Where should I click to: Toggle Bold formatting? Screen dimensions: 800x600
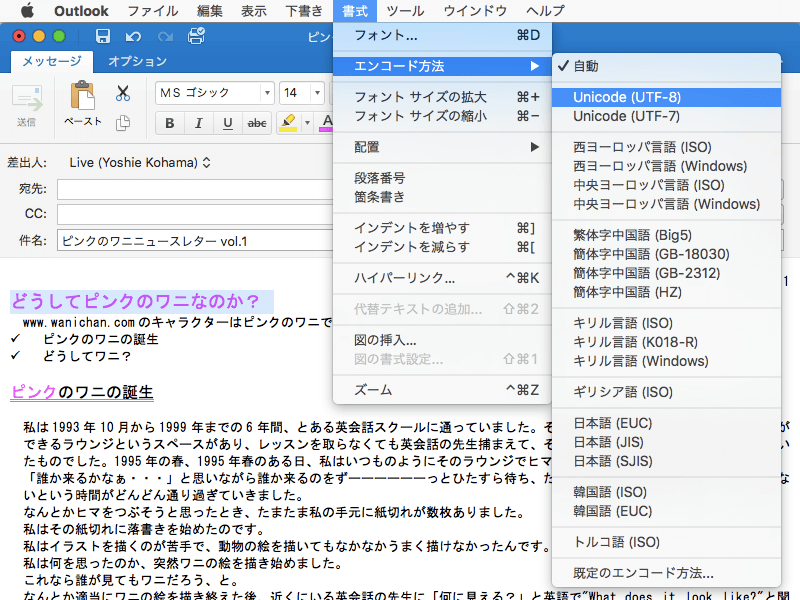[x=170, y=123]
